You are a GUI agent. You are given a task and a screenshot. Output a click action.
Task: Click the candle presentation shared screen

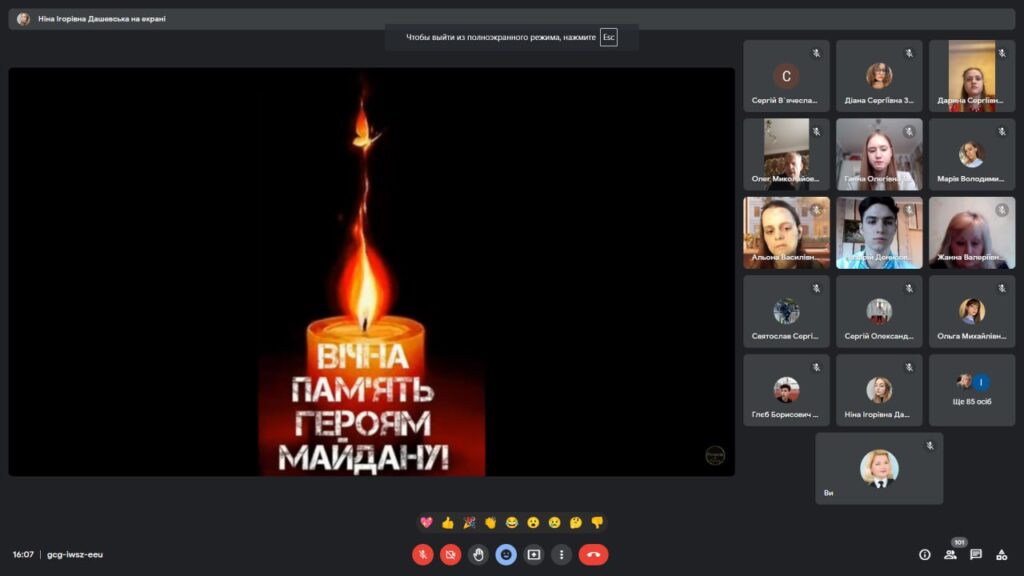tap(371, 271)
